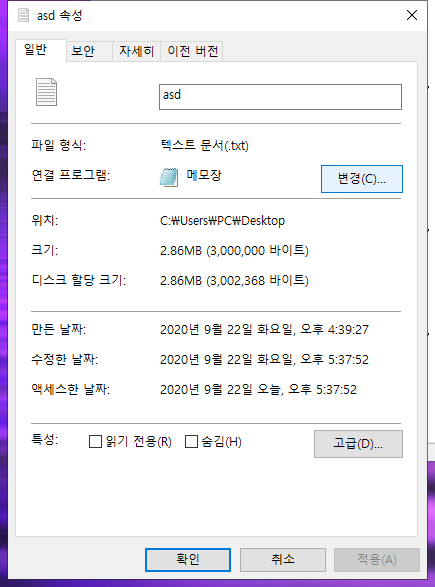Click the large text file icon
The image size is (435, 587).
tap(46, 92)
